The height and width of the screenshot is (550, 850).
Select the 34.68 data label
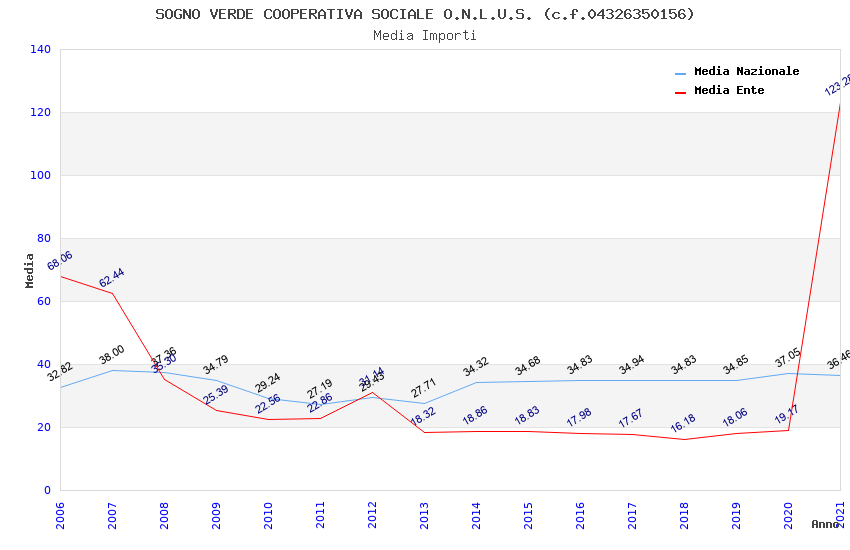(x=527, y=366)
